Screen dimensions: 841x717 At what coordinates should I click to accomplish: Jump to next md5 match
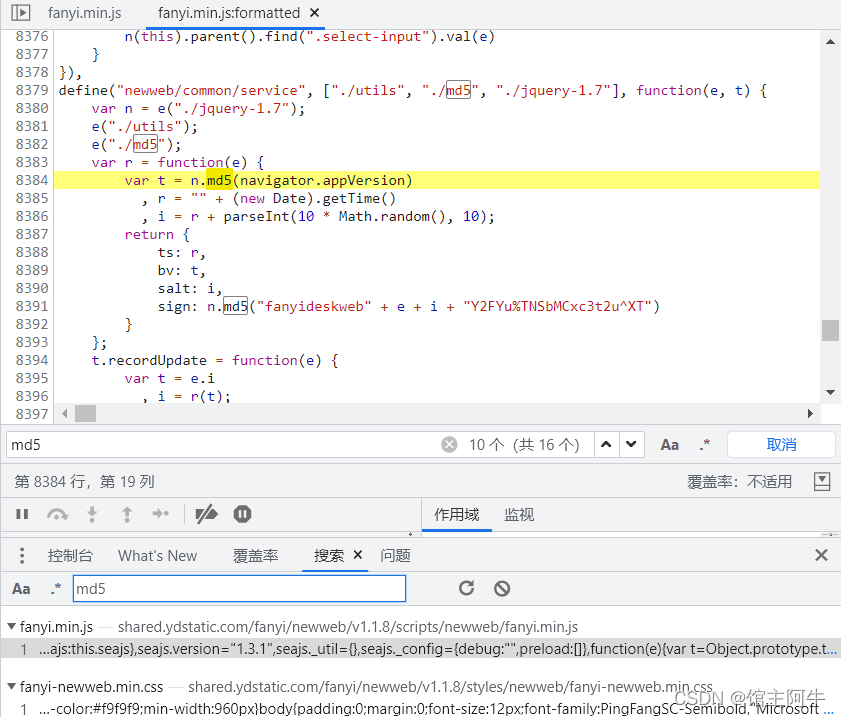pyautogui.click(x=631, y=445)
